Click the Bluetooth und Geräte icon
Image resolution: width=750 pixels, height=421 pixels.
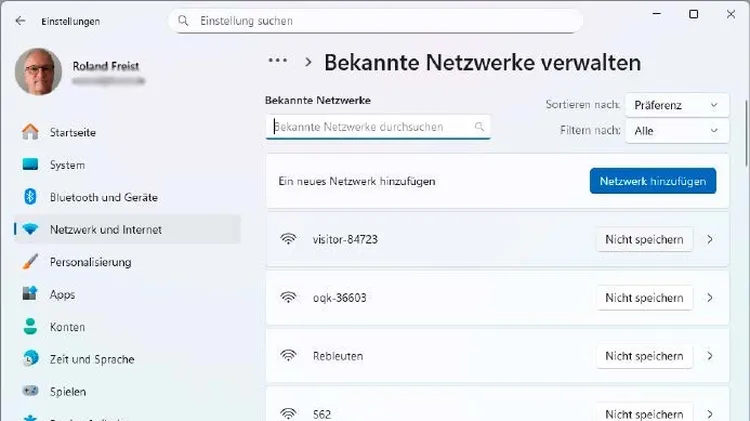pyautogui.click(x=30, y=197)
